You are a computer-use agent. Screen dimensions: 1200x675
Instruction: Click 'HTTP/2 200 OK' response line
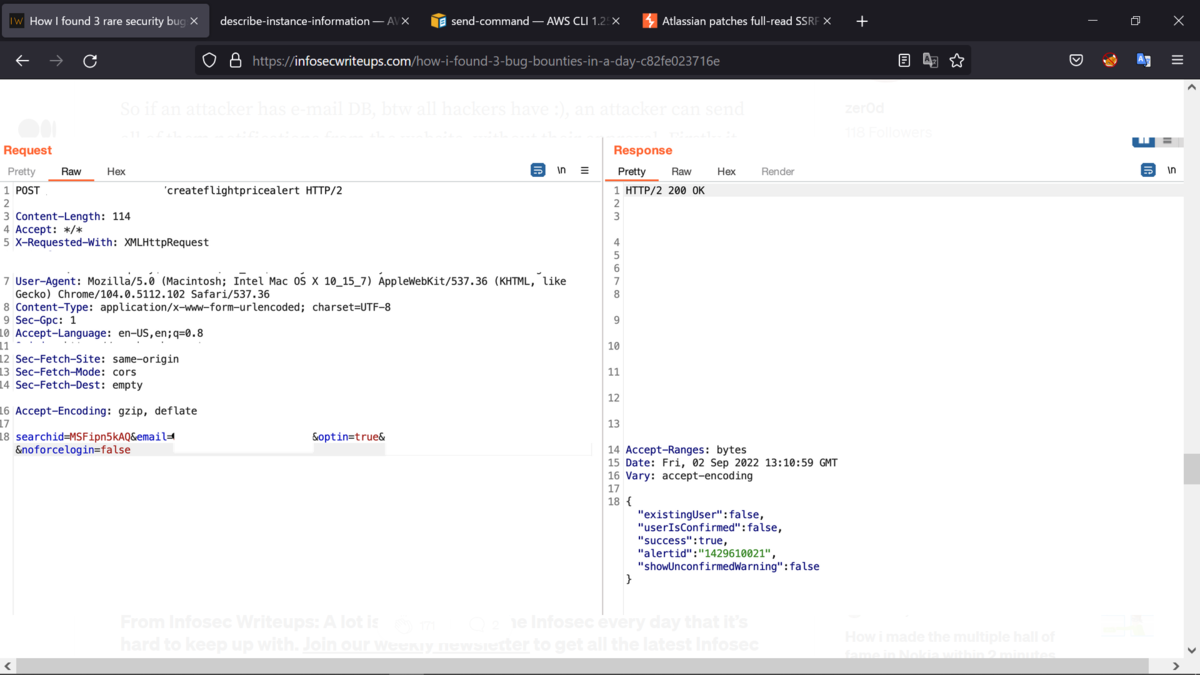pos(665,190)
